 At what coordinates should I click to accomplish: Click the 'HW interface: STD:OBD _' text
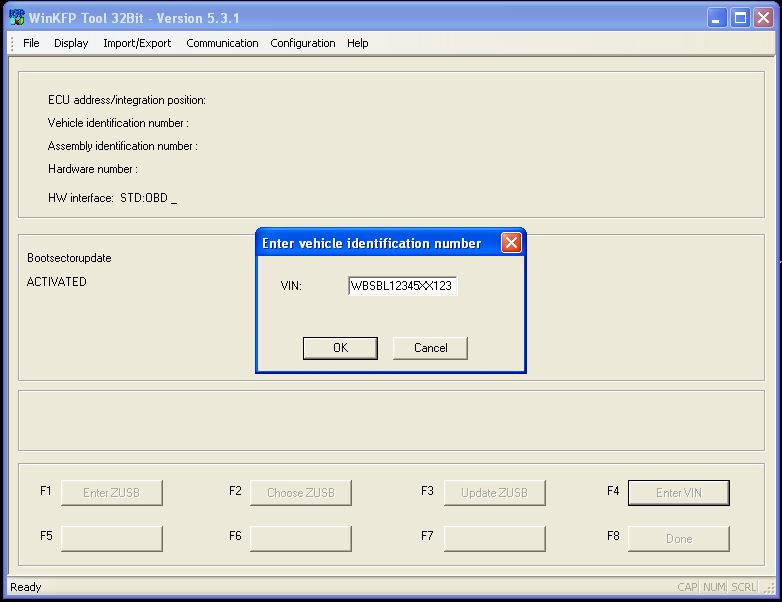coord(113,198)
